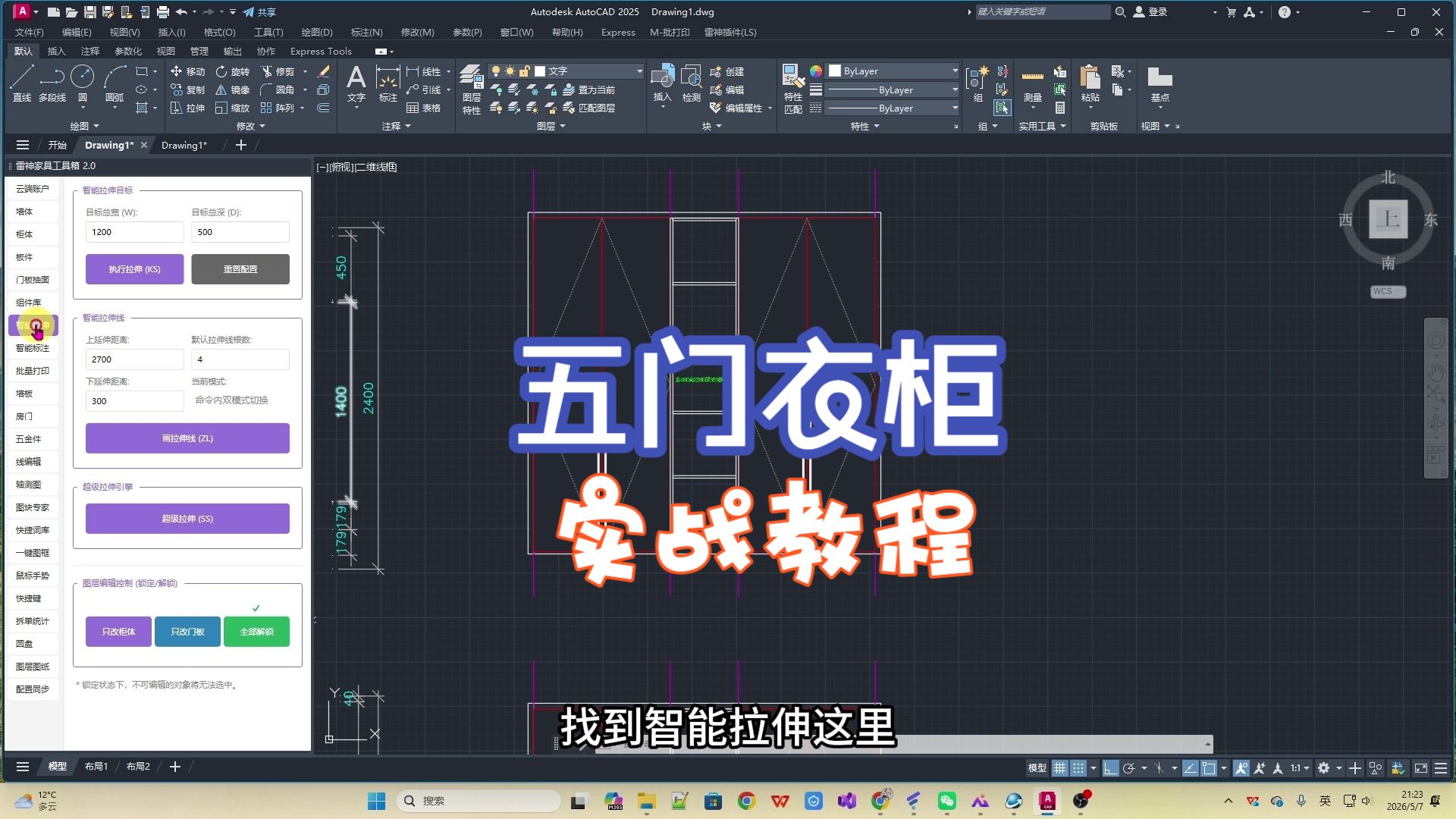Click Match Properties (特性匹配) icon
Image resolution: width=1456 pixels, height=819 pixels.
pyautogui.click(x=793, y=89)
